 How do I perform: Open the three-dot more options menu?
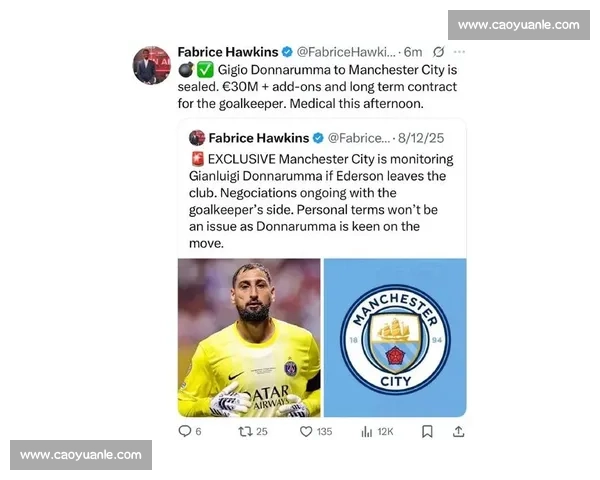pos(459,52)
